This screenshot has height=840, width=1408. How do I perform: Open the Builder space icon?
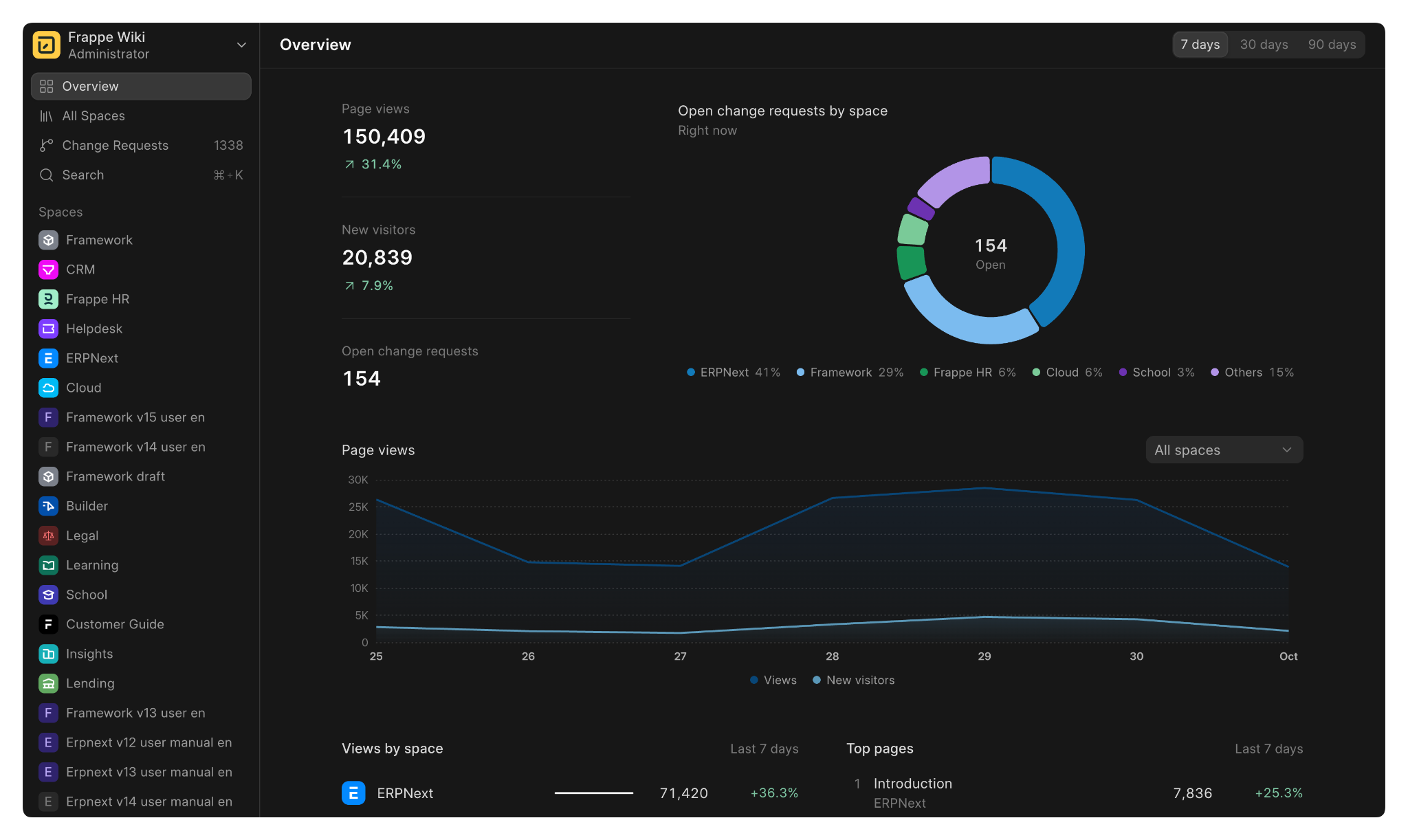[48, 506]
